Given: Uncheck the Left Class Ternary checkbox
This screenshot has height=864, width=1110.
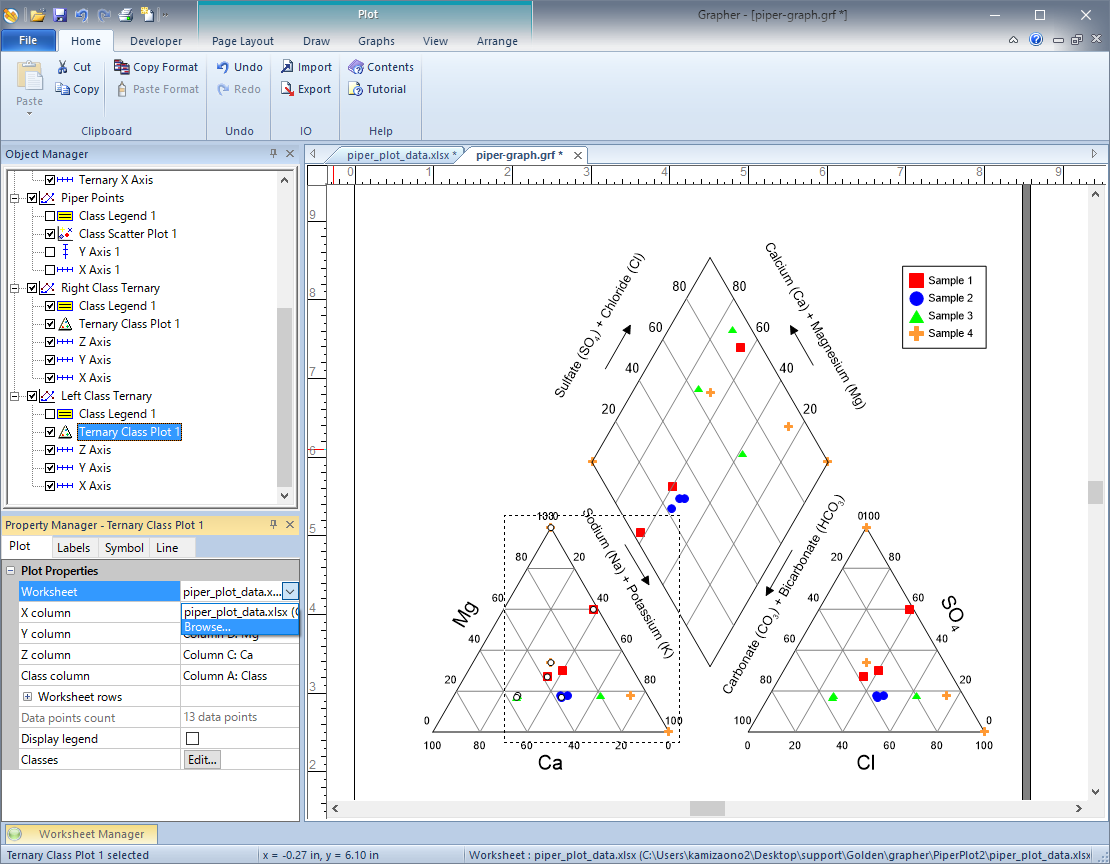Looking at the screenshot, I should [x=32, y=396].
